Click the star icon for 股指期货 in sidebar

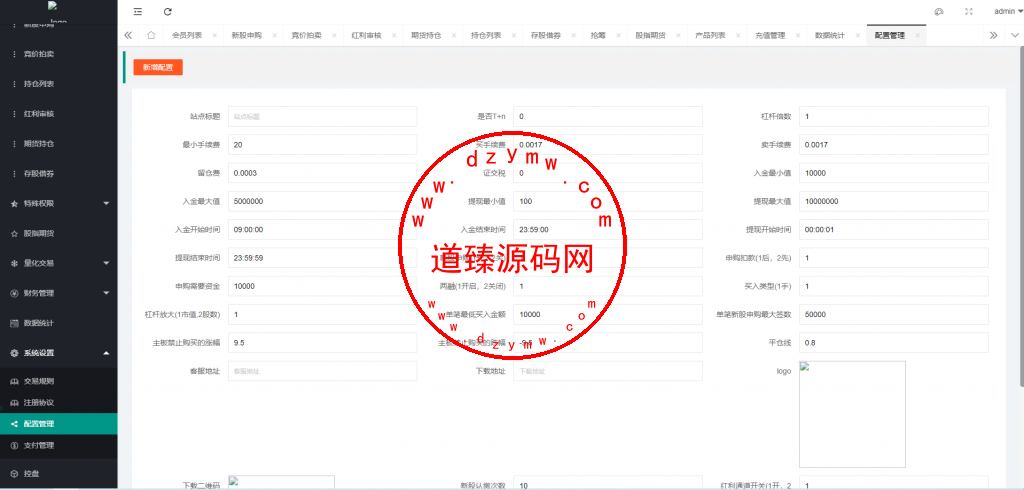coord(14,233)
